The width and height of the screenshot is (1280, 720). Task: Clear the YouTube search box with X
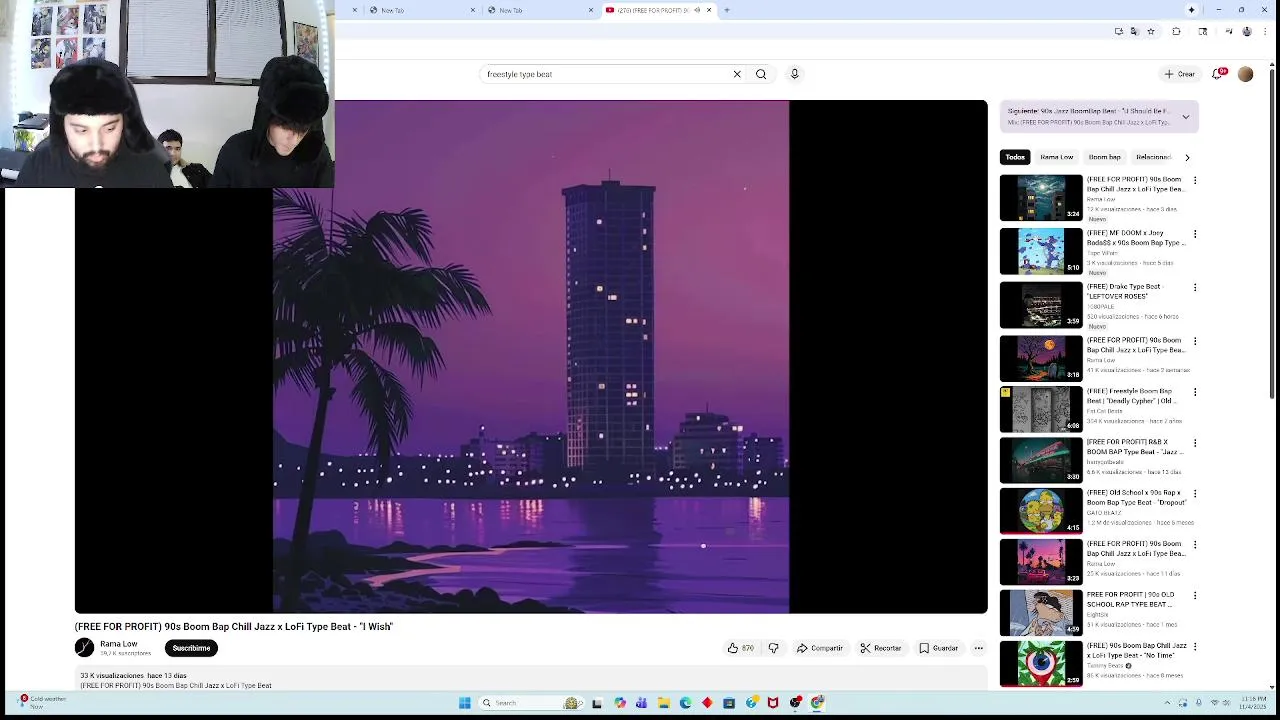coord(737,74)
